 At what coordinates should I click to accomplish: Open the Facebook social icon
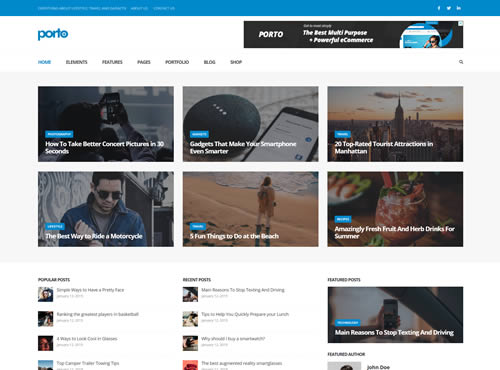pyautogui.click(x=439, y=8)
